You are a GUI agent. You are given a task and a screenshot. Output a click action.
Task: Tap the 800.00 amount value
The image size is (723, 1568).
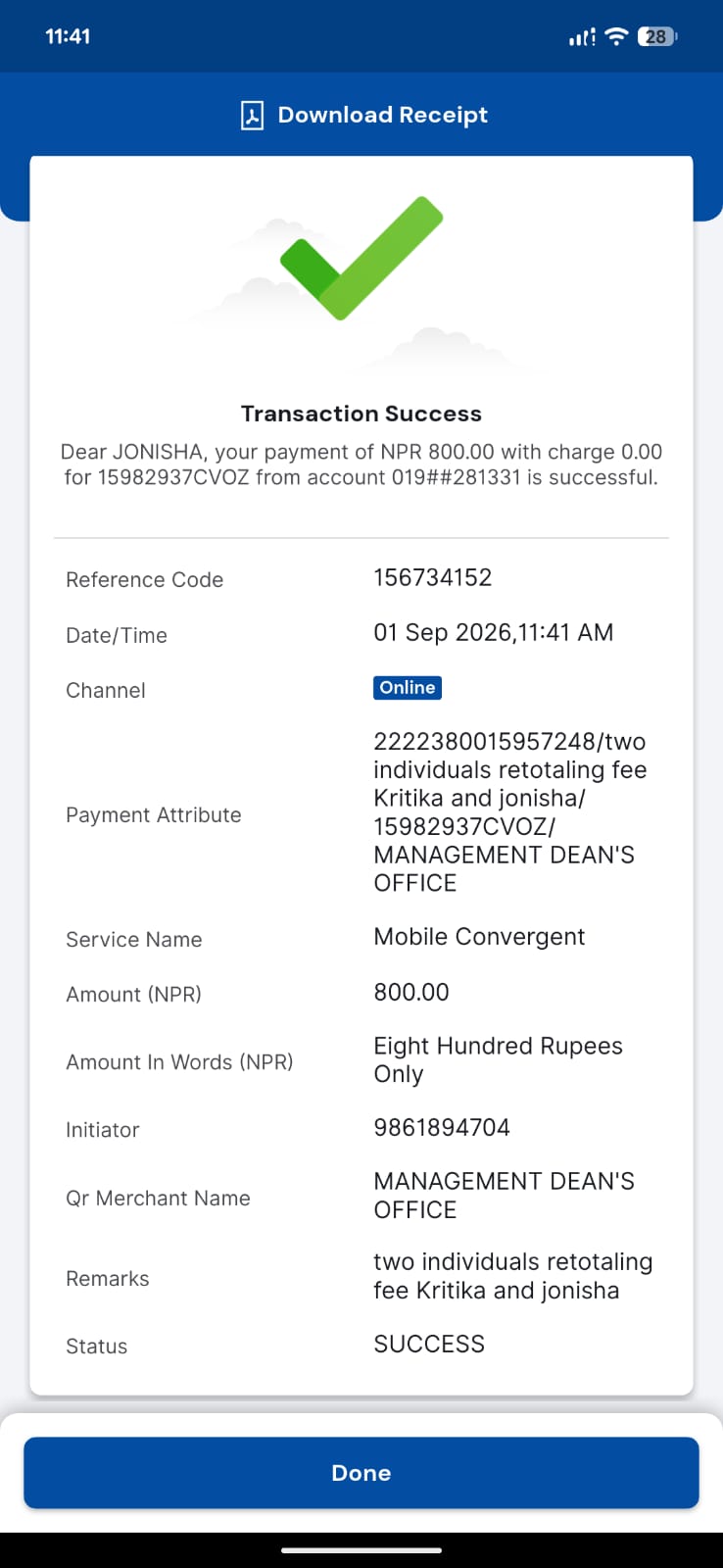click(x=411, y=992)
